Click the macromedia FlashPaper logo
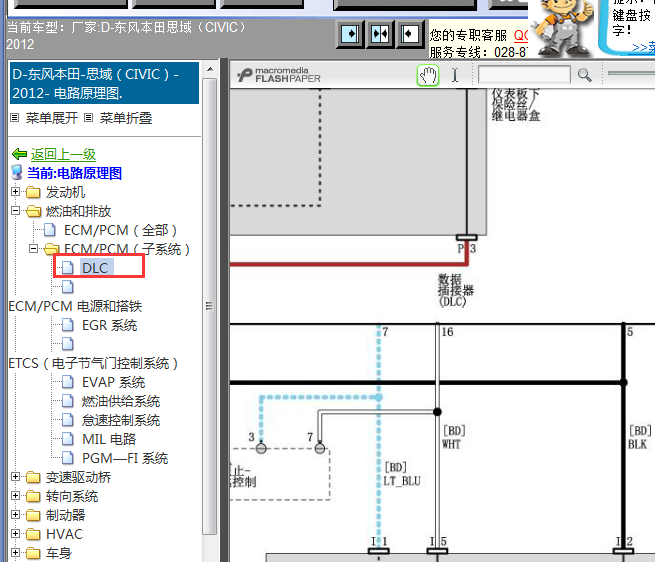The height and width of the screenshot is (562, 655). pyautogui.click(x=279, y=75)
